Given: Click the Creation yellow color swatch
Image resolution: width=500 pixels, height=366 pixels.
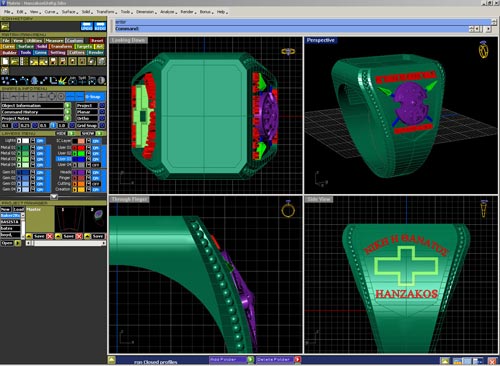Looking at the screenshot, I should pos(81,190).
